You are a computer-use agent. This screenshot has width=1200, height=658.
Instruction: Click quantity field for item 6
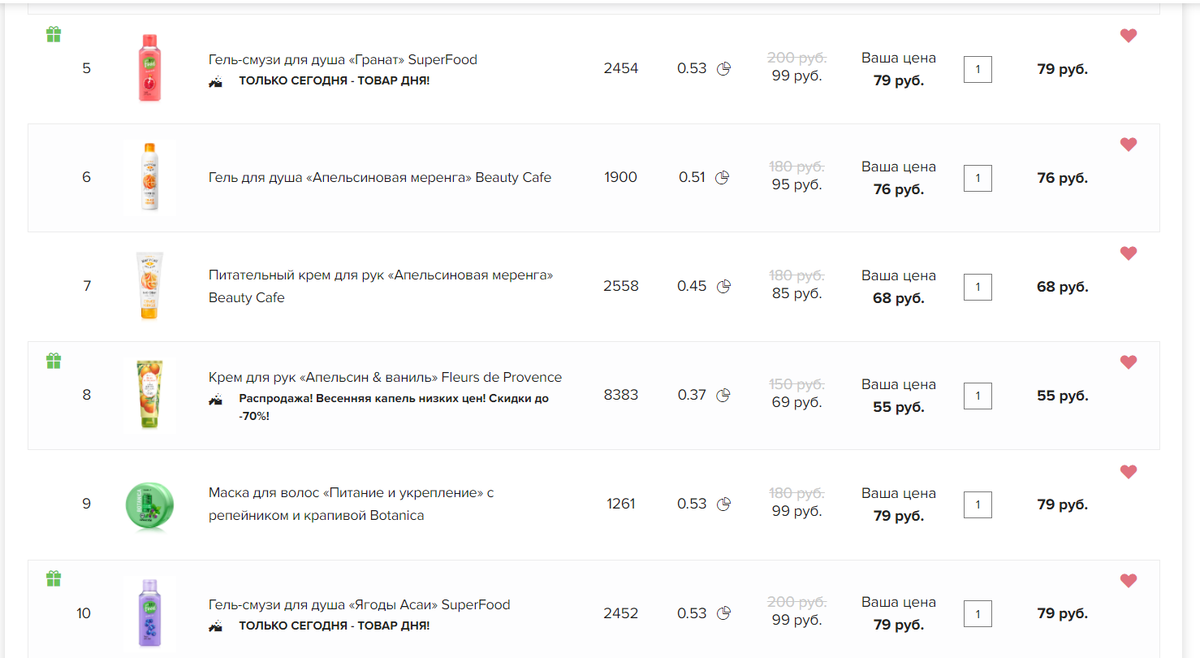[x=977, y=178]
